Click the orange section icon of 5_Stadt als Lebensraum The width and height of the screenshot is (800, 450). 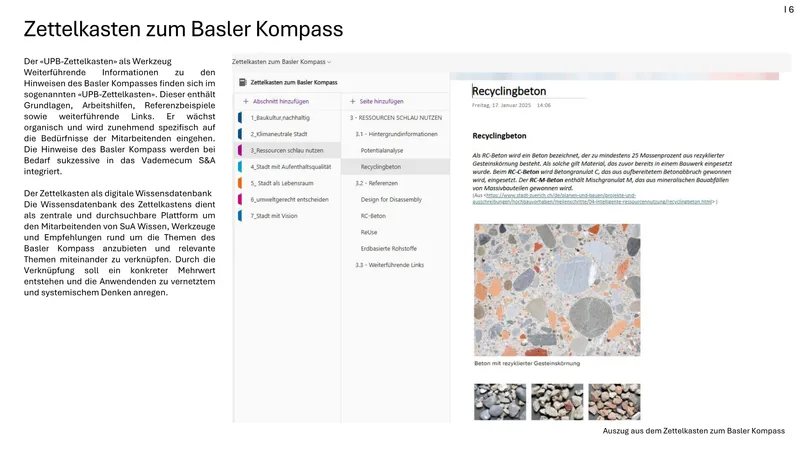tap(241, 183)
